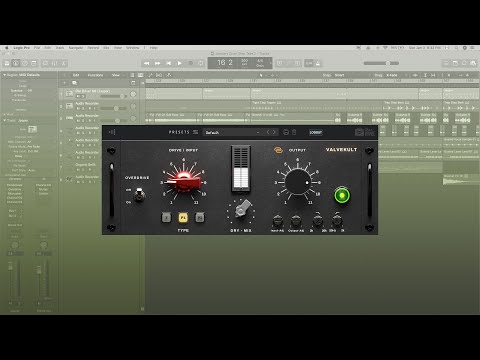
Task: Open the Browsers icon at far right
Action: coord(473,63)
